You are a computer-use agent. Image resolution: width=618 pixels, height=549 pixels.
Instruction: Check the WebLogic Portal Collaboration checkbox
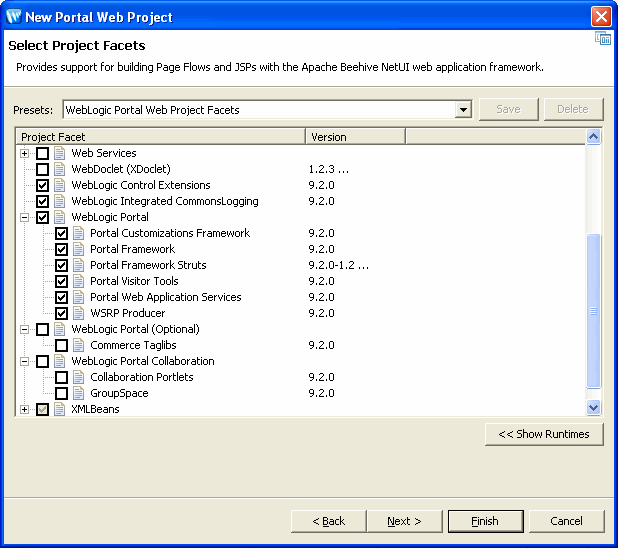click(x=43, y=361)
